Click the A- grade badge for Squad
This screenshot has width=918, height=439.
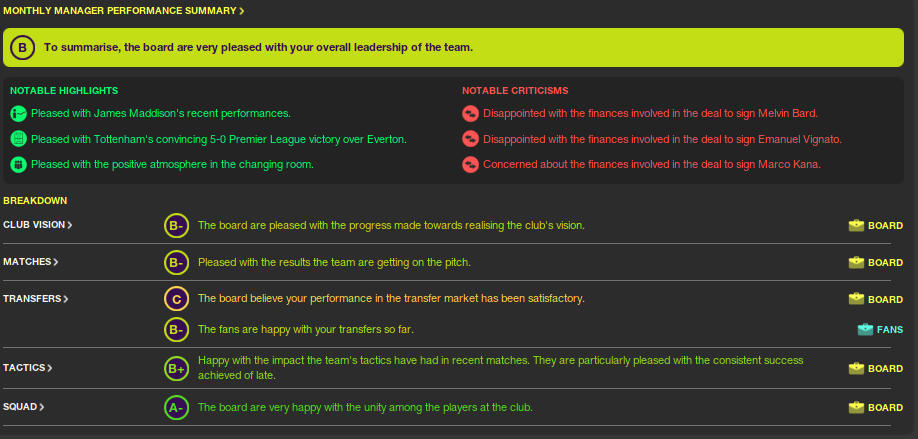coord(176,407)
